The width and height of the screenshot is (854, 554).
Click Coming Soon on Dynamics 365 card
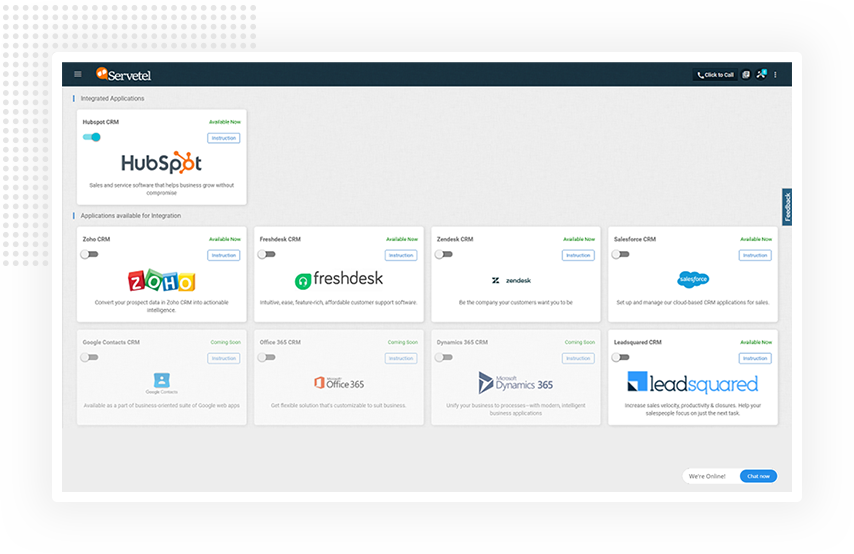580,342
